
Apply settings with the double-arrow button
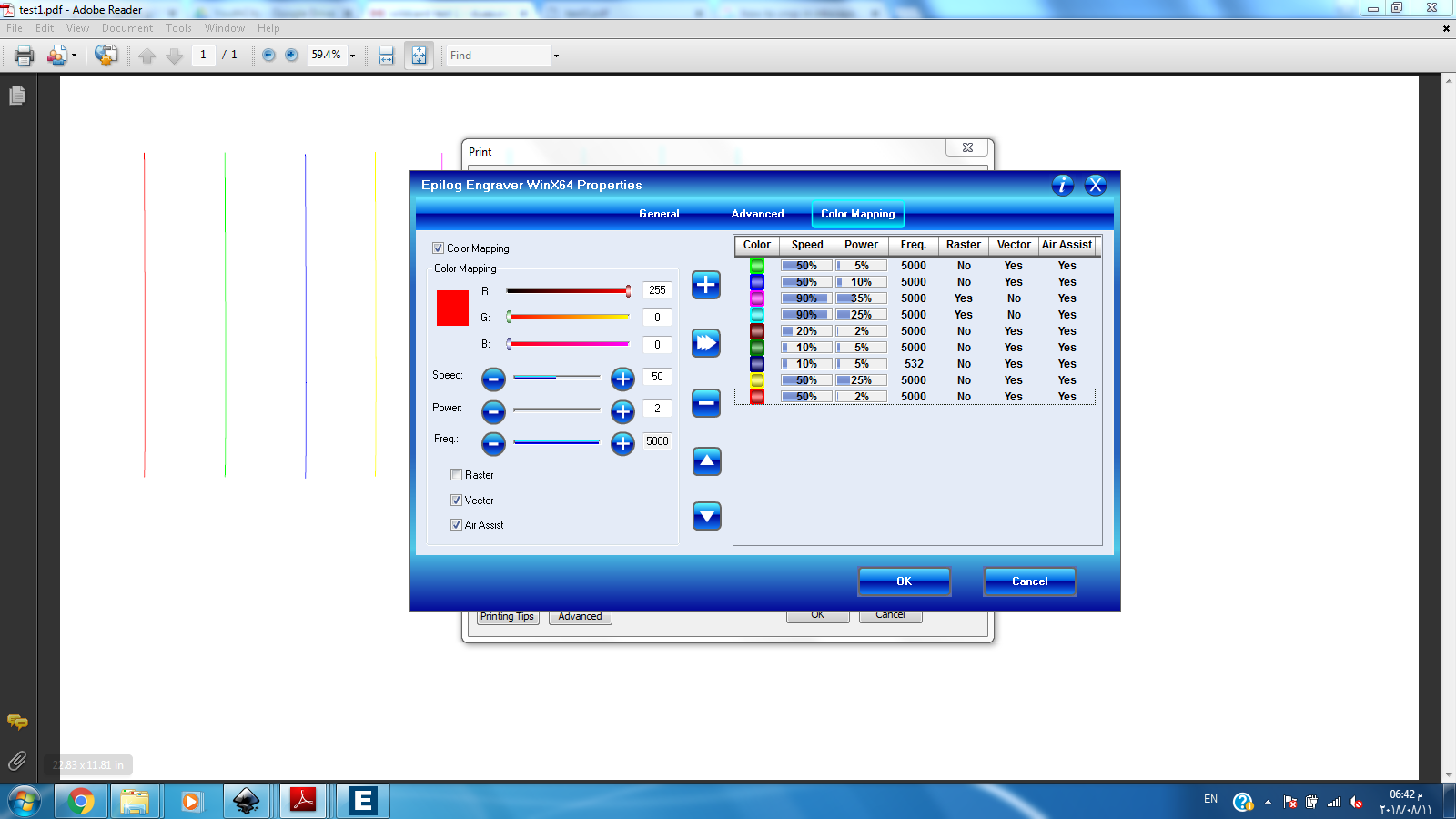click(706, 343)
